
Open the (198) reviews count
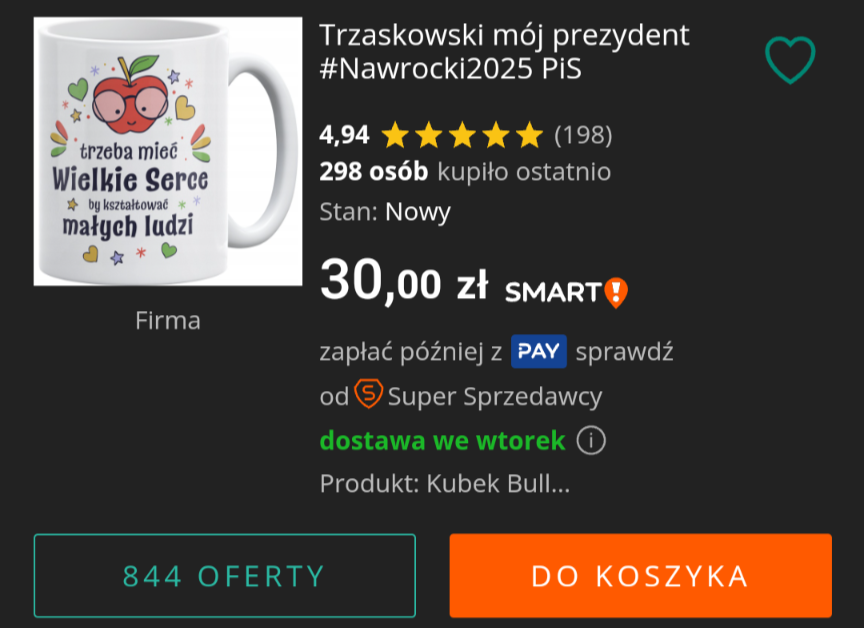point(583,135)
